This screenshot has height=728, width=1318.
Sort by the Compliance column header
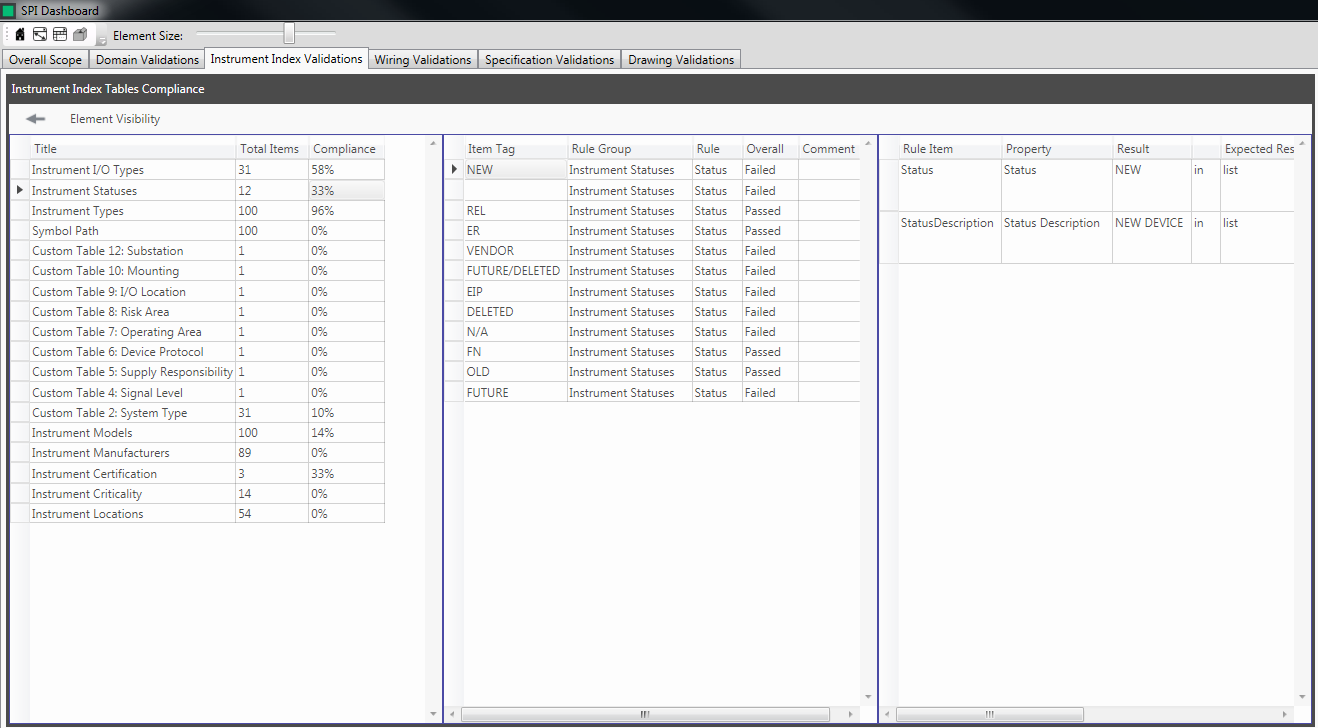click(344, 149)
